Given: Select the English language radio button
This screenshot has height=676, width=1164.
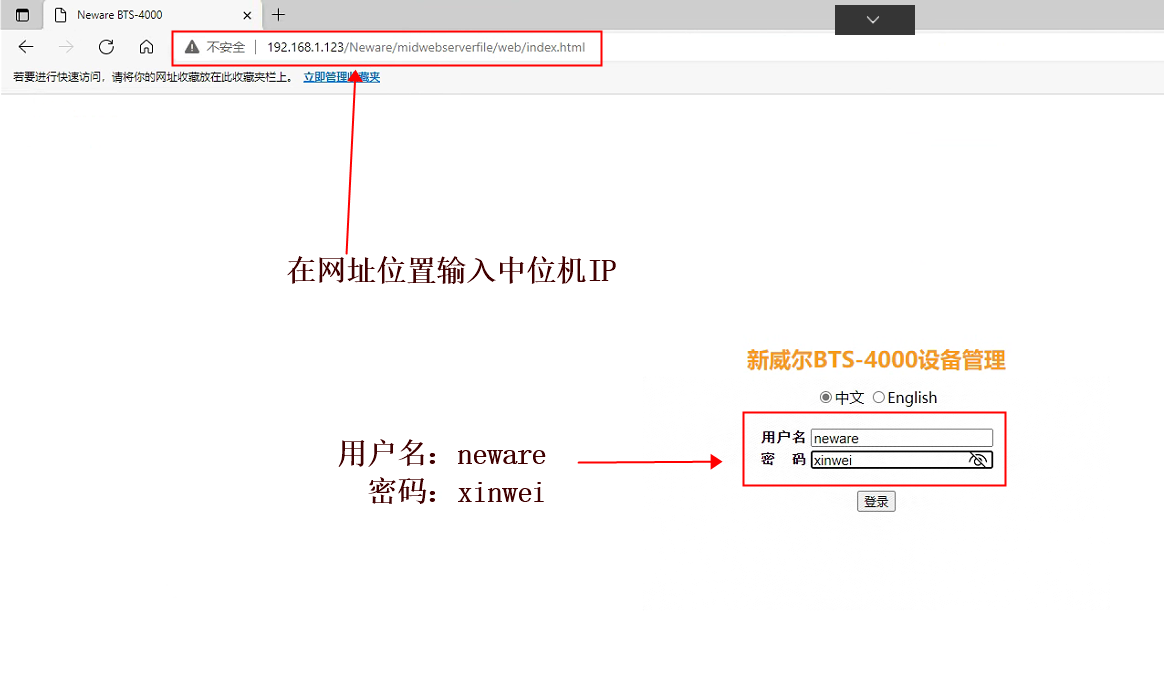Looking at the screenshot, I should point(879,397).
